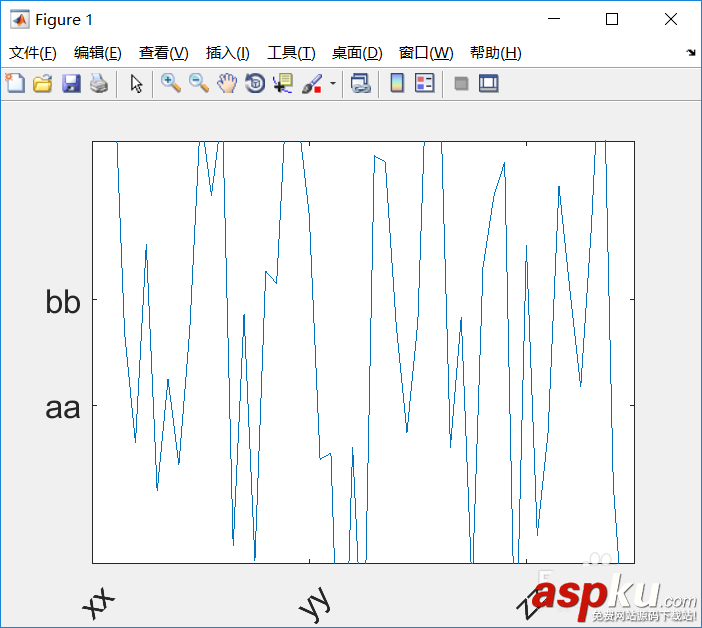Show plot tools and dock figure icon
702x628 pixels.
(488, 83)
